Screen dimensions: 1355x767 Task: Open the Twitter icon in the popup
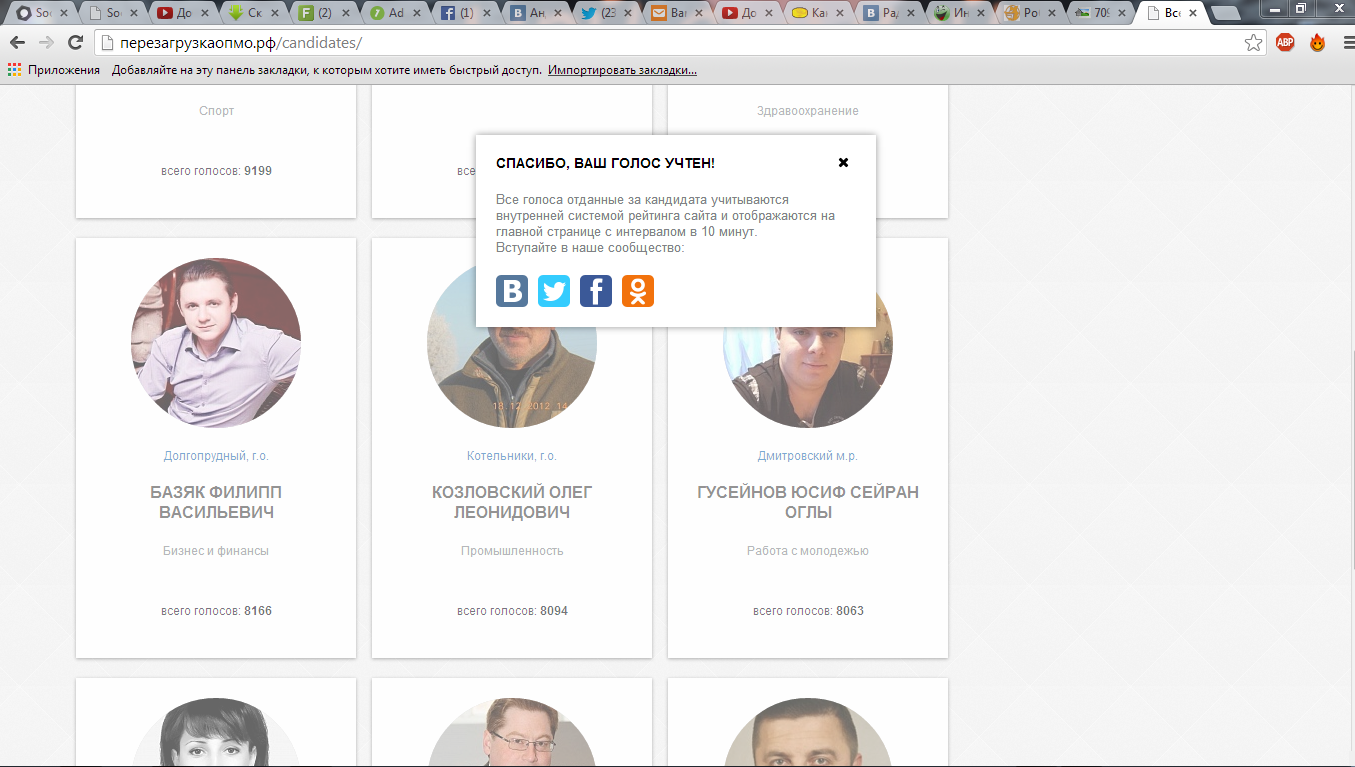point(554,291)
